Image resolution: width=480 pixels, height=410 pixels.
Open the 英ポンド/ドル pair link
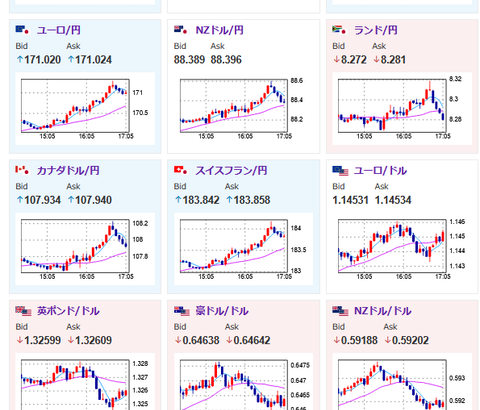click(x=68, y=311)
